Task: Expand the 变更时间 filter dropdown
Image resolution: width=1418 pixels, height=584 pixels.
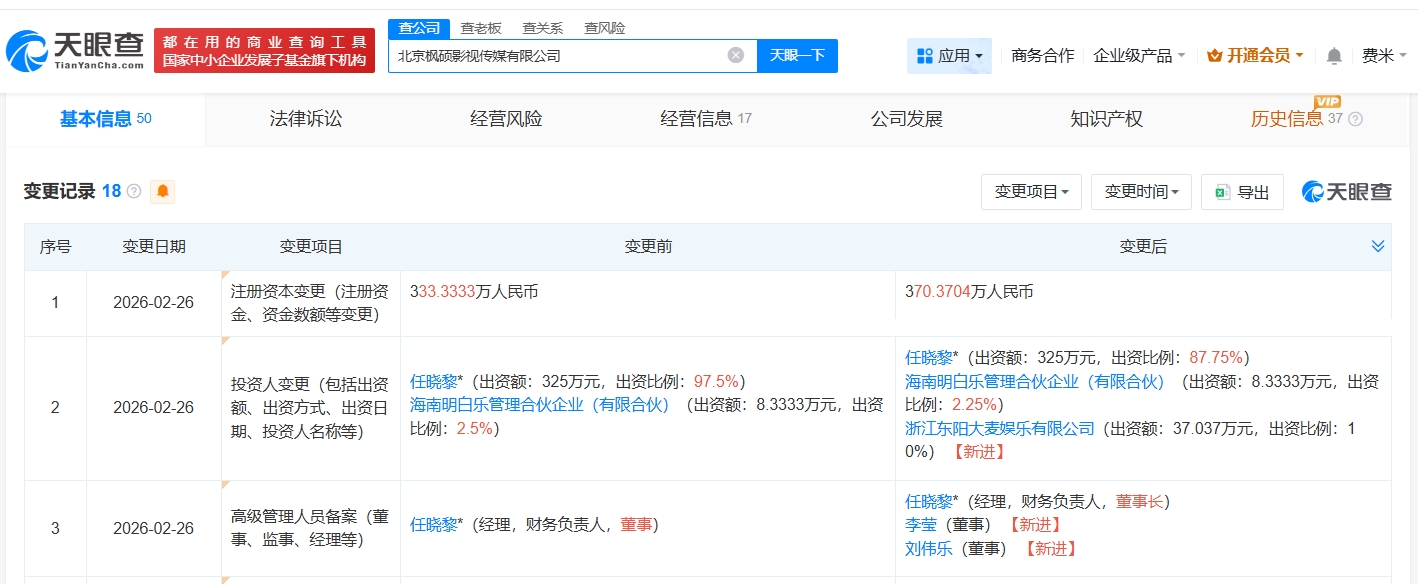Action: point(1141,192)
